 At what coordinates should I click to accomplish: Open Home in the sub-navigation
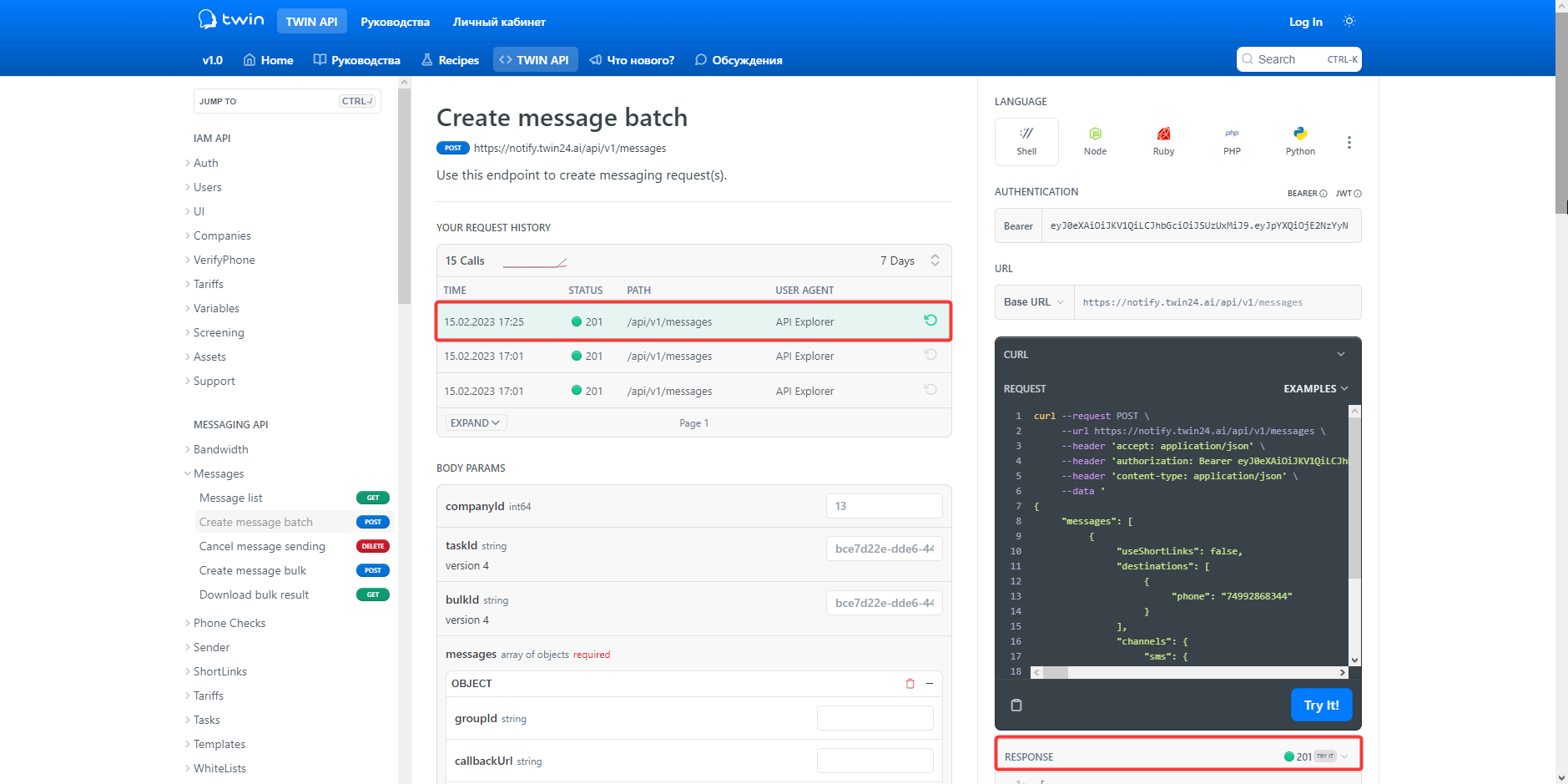(x=268, y=60)
